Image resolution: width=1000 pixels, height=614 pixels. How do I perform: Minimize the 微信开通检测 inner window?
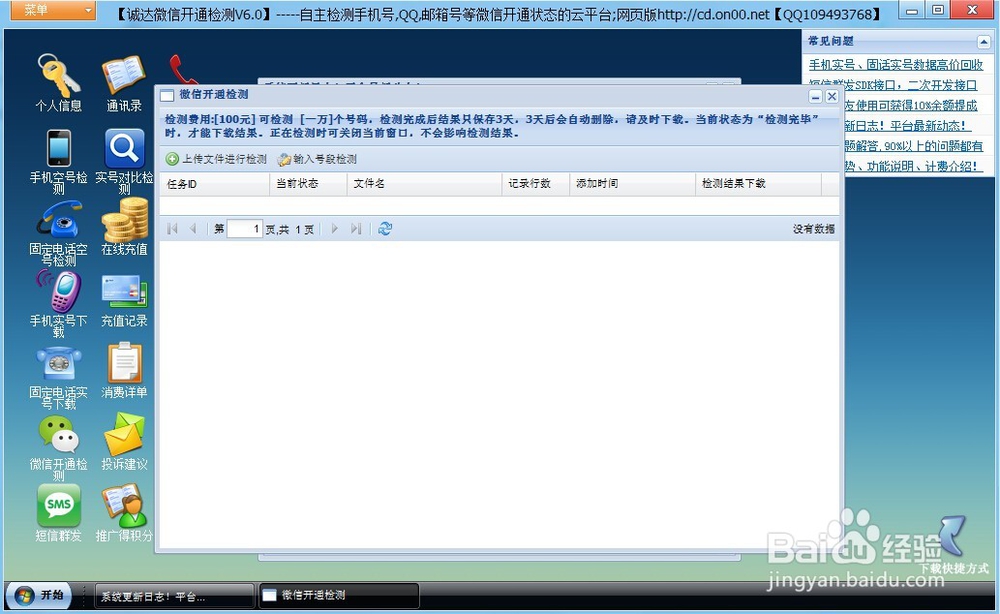815,96
